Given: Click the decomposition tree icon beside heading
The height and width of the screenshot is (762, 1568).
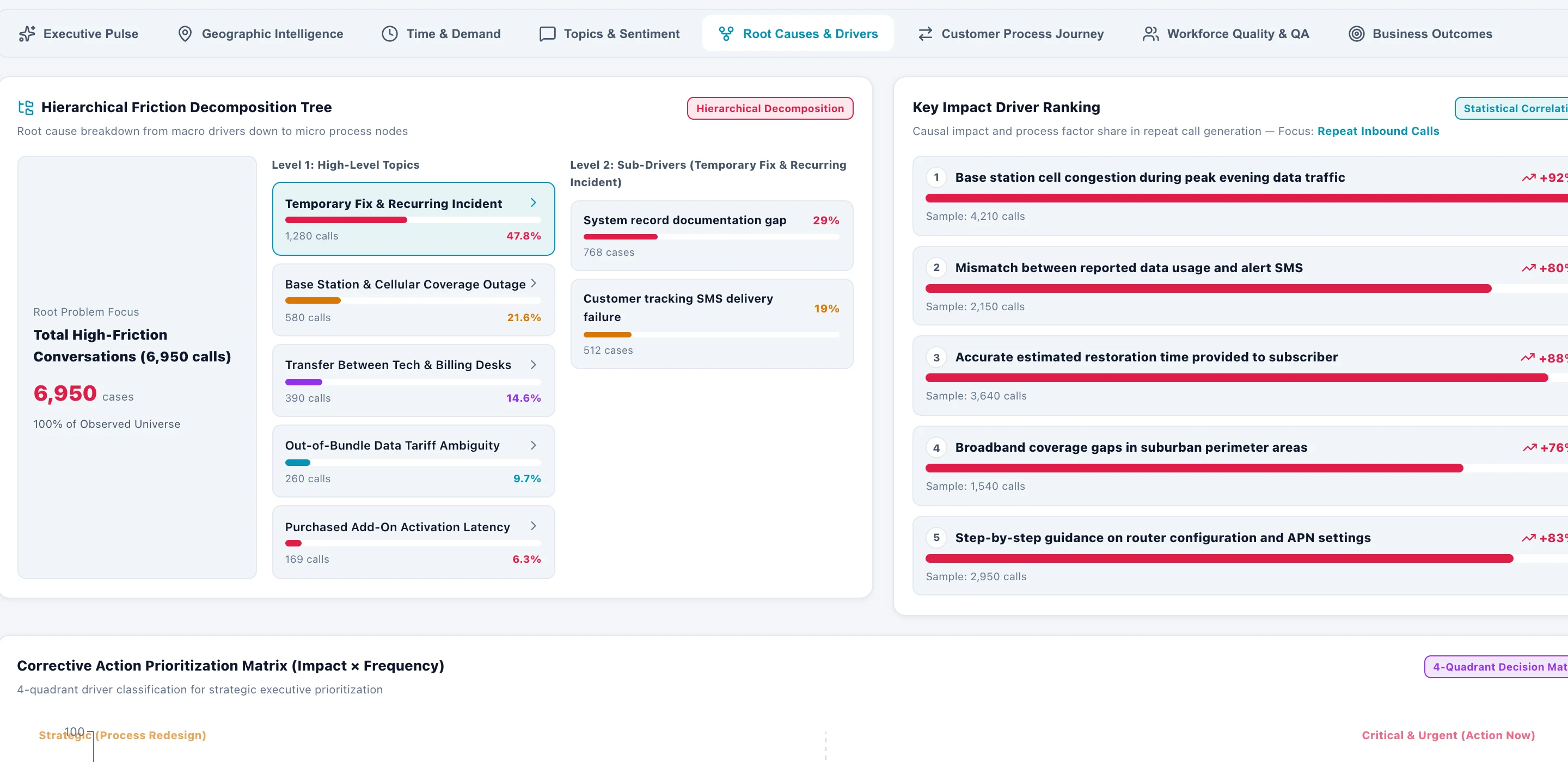Looking at the screenshot, I should tap(26, 107).
